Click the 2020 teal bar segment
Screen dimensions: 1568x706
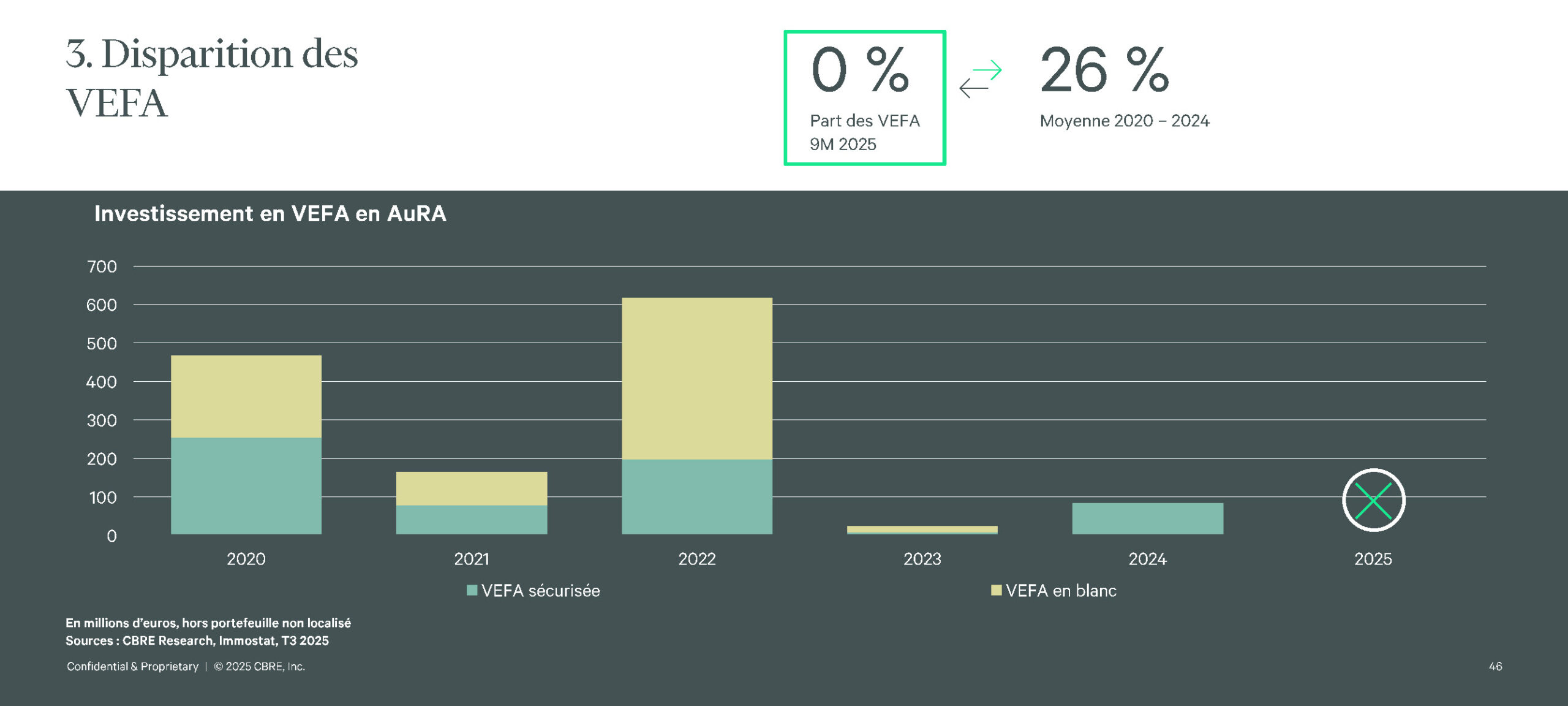point(246,485)
